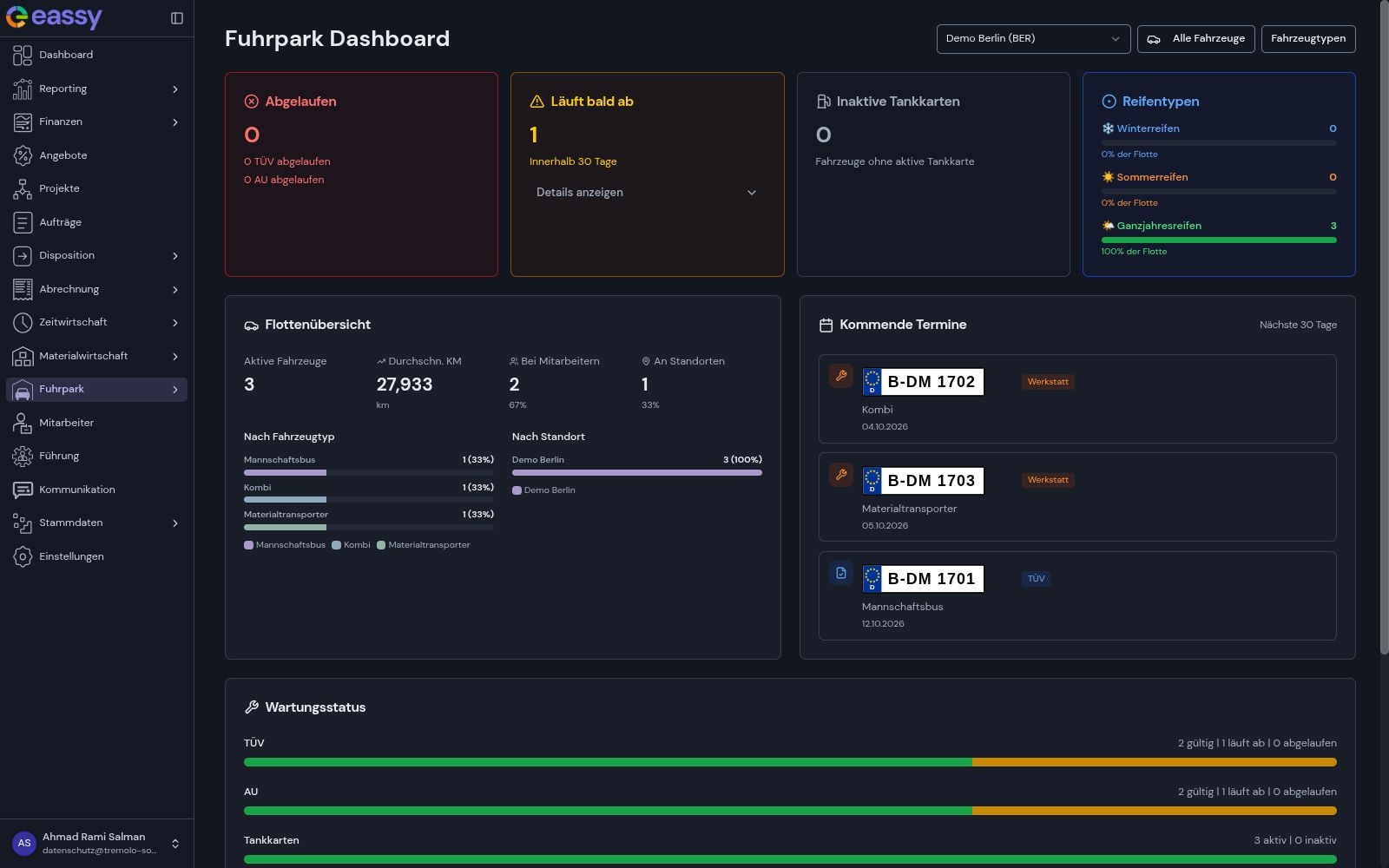
Task: Click the Reporting chart icon
Action: [23, 89]
